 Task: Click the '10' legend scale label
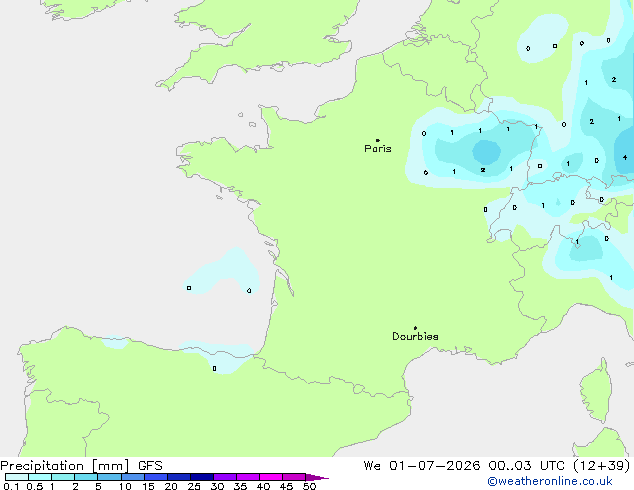click(x=125, y=486)
